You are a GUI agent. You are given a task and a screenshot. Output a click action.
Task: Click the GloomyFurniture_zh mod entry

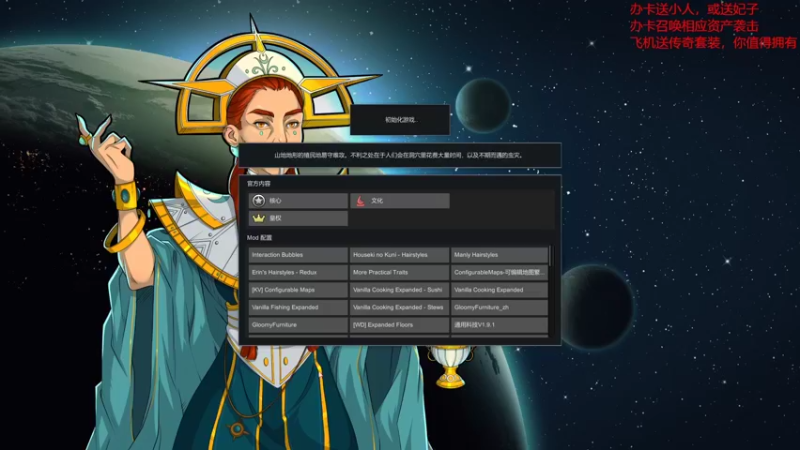tap(499, 307)
